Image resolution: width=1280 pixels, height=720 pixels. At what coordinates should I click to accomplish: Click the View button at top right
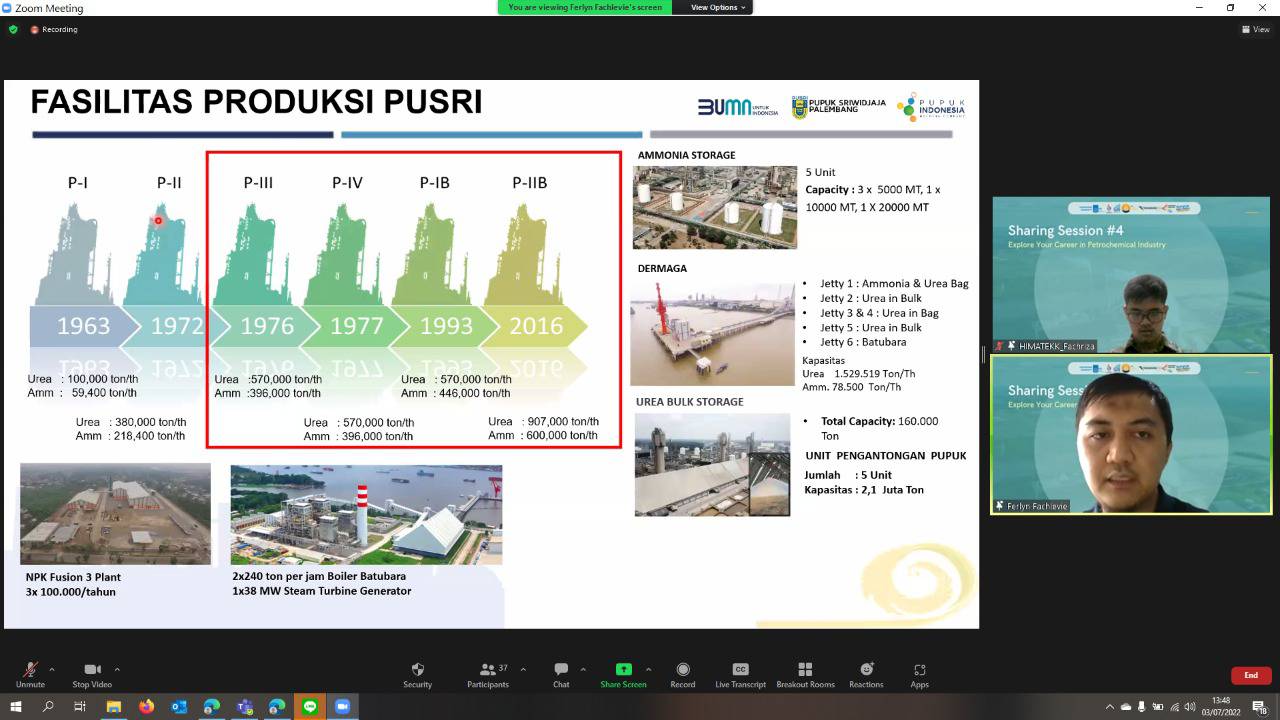tap(1255, 29)
